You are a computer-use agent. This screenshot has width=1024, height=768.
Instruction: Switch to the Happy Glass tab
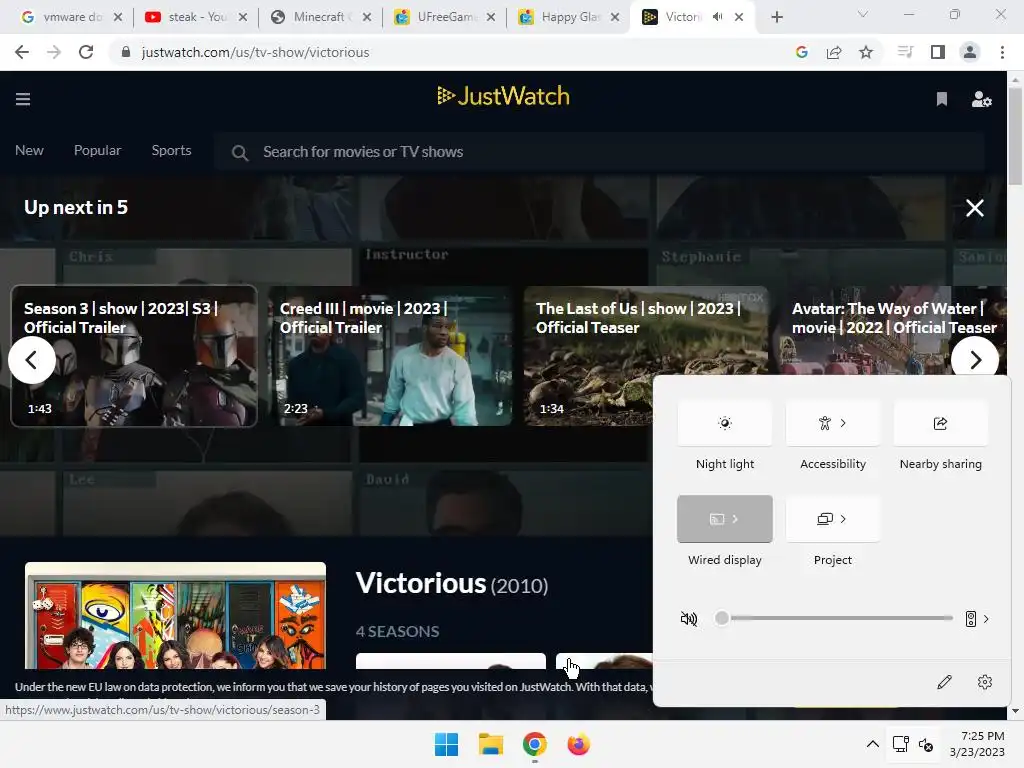click(569, 17)
